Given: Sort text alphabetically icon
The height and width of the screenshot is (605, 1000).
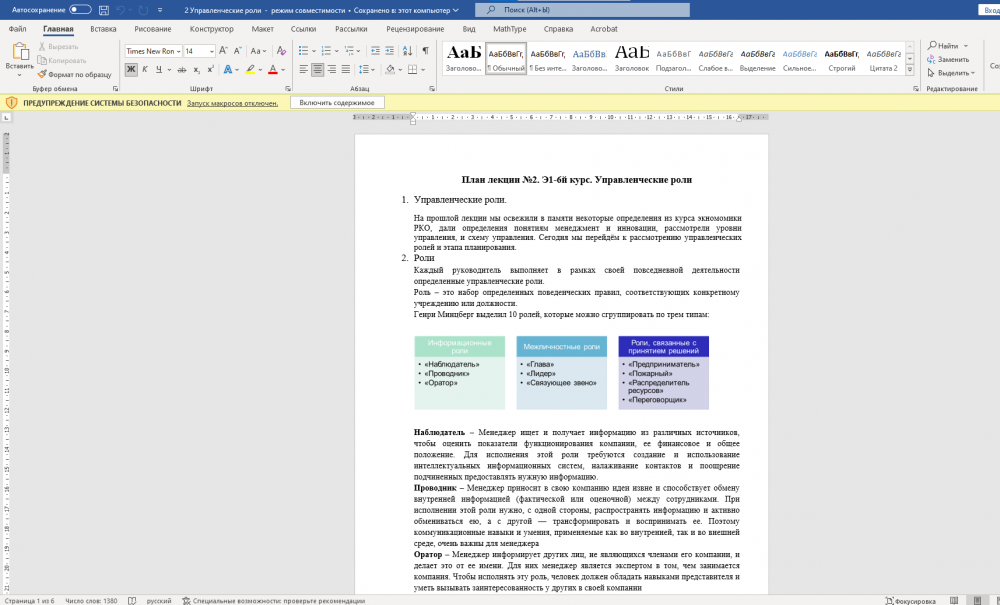Looking at the screenshot, I should point(407,51).
